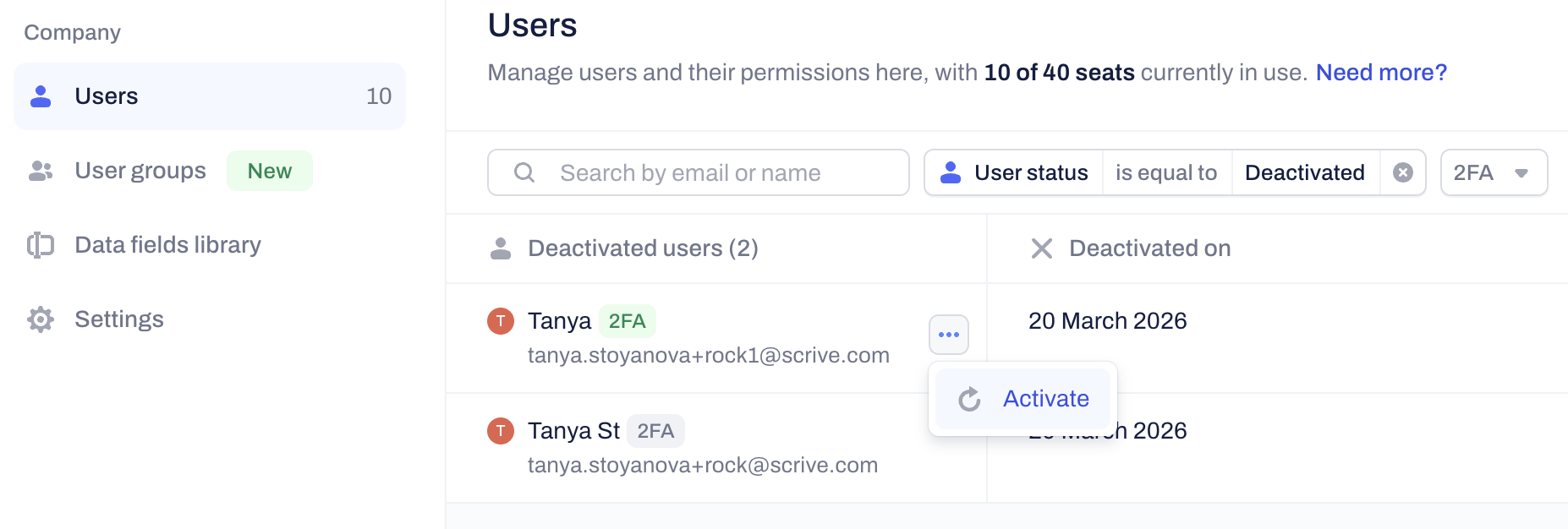
Task: Open User groups in the sidebar
Action: 140,171
